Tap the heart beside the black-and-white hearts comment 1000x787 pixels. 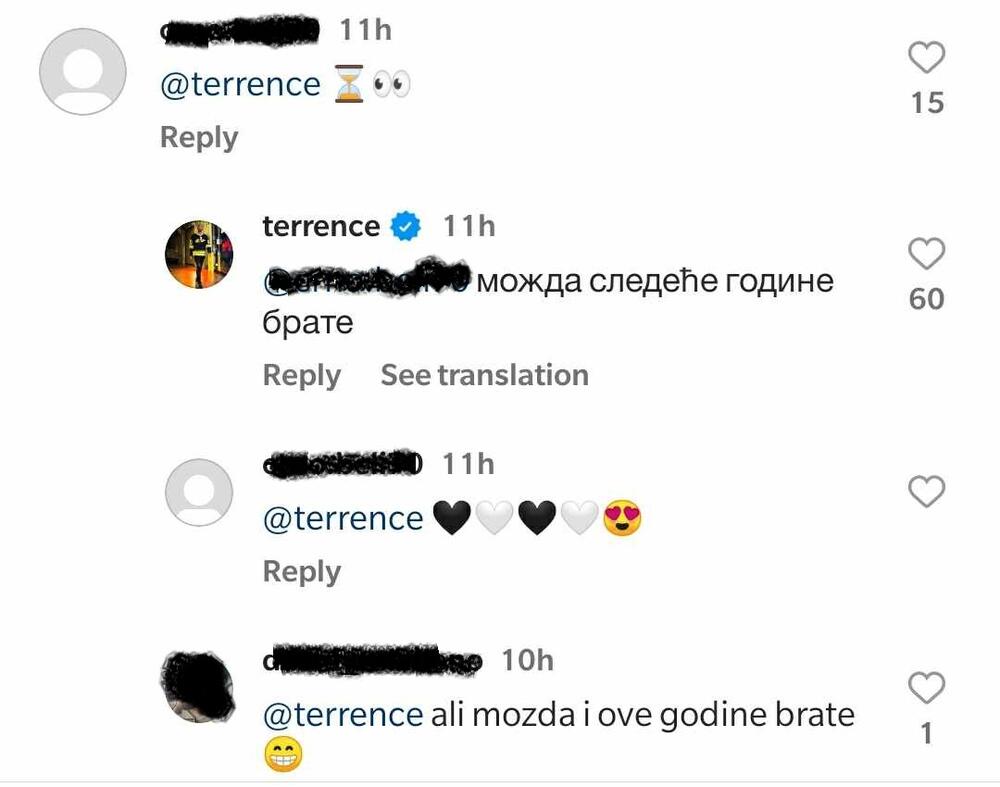927,491
